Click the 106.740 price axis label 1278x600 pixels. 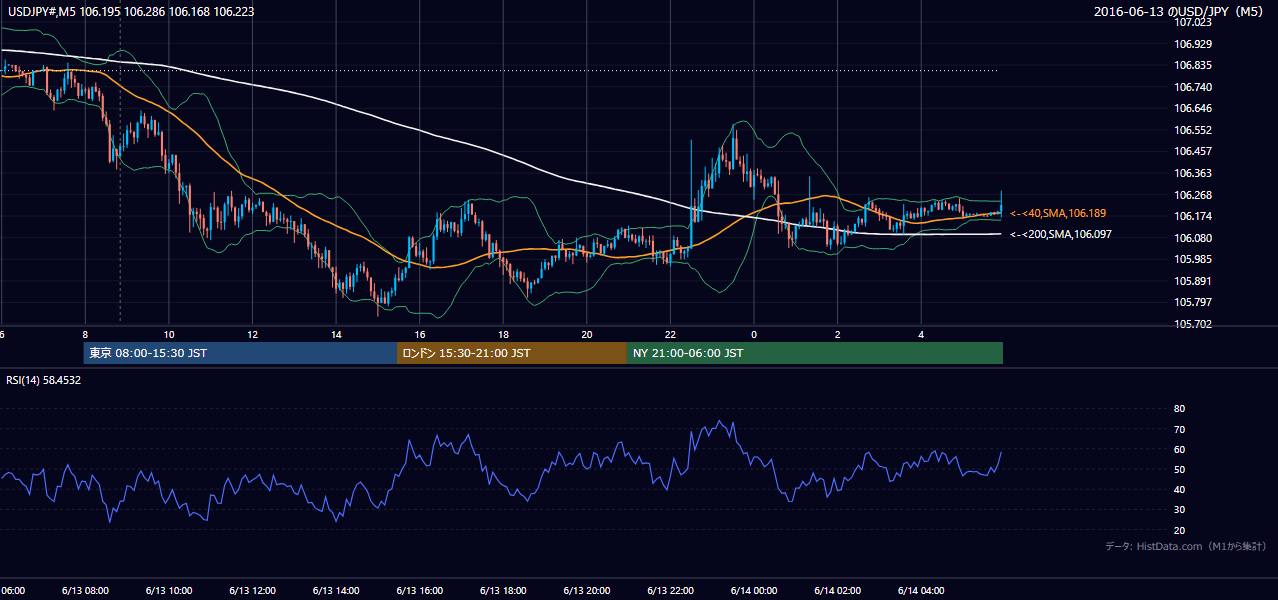(x=1193, y=87)
